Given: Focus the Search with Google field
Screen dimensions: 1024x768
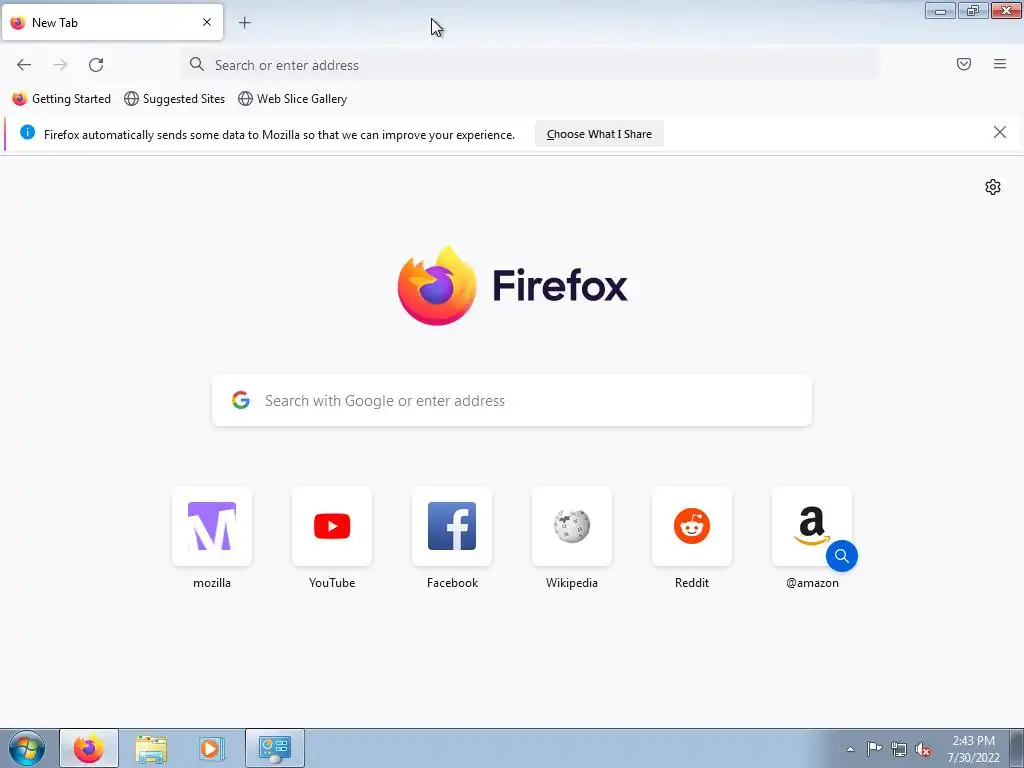Looking at the screenshot, I should pos(512,400).
